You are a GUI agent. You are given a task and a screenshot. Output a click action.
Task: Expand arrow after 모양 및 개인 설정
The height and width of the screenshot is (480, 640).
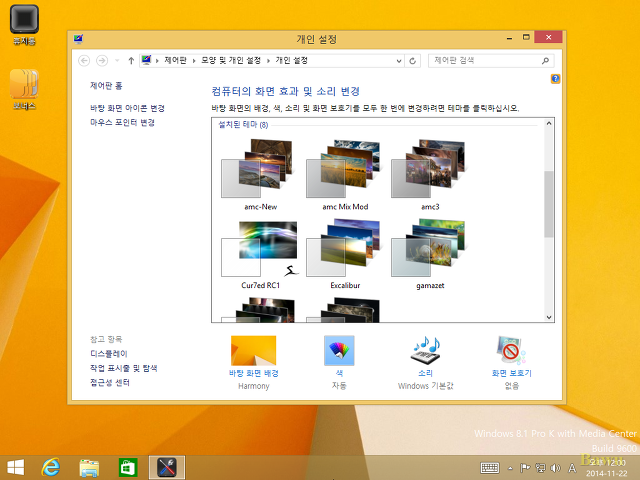pos(268,61)
